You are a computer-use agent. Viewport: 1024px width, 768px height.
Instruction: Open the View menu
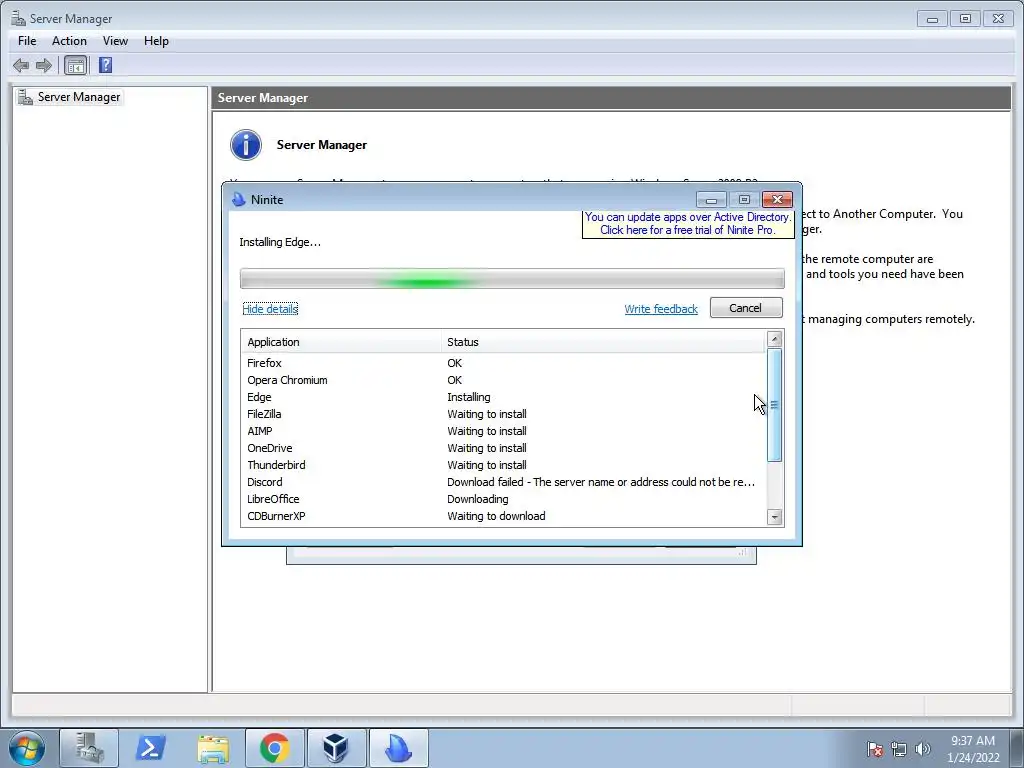pos(115,40)
